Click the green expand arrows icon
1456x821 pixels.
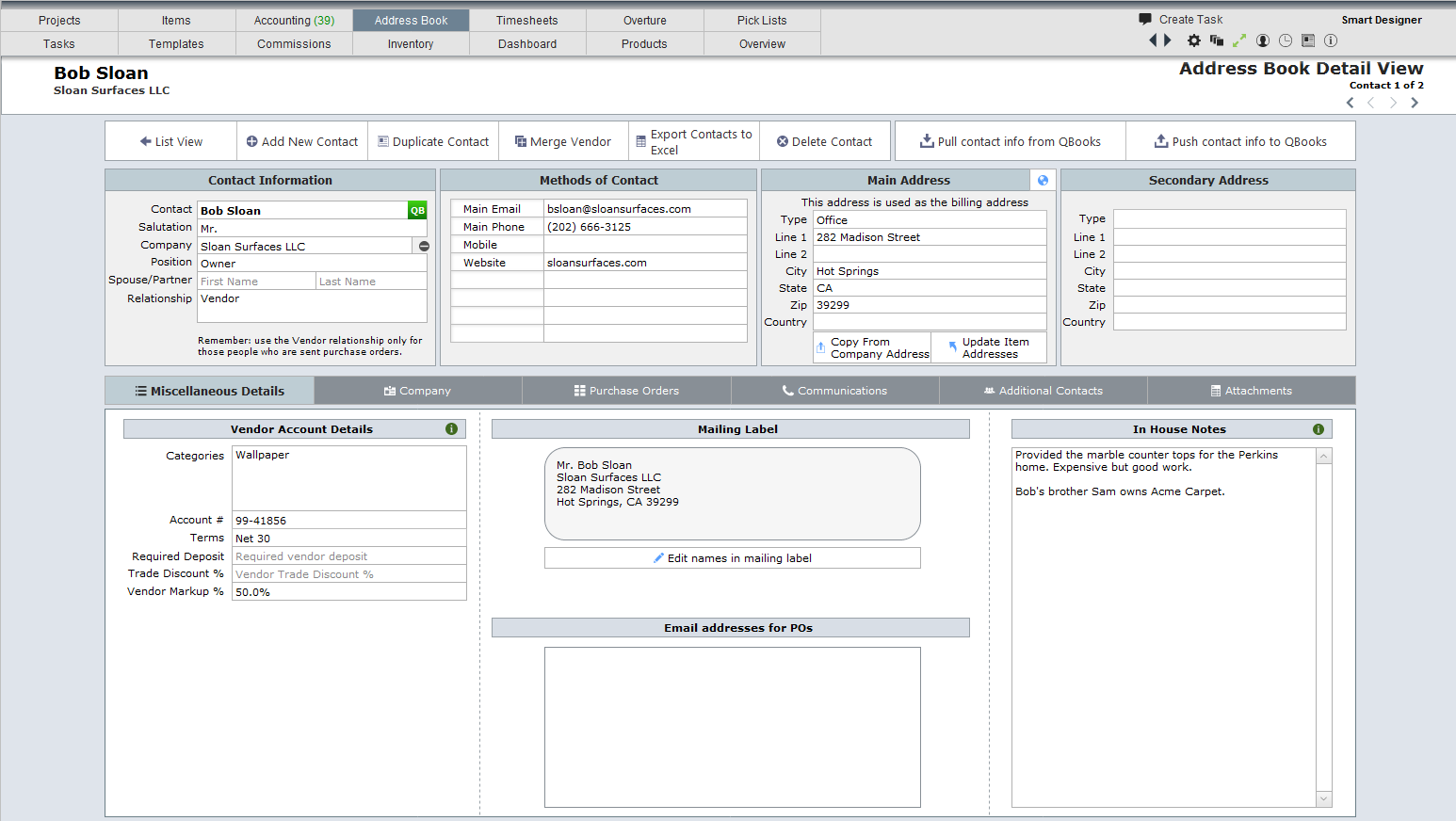click(x=1239, y=40)
